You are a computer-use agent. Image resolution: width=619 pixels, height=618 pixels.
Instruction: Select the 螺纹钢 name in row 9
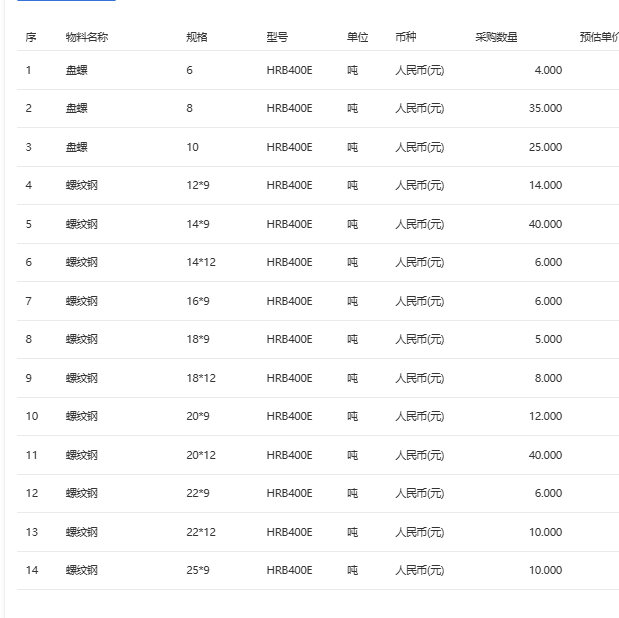[x=82, y=378]
